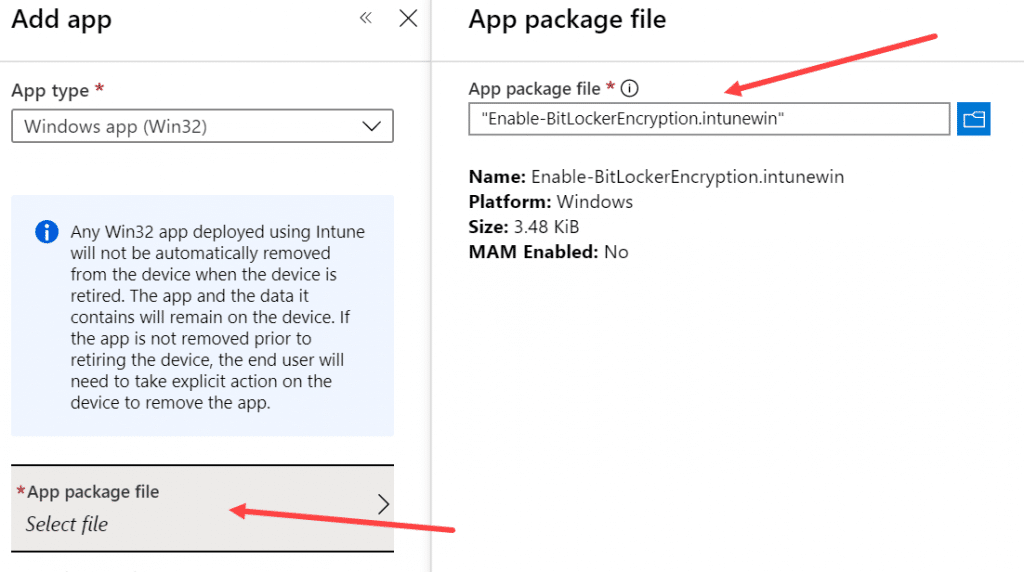Image resolution: width=1024 pixels, height=572 pixels.
Task: Click the blue folder browse icon
Action: [x=973, y=119]
